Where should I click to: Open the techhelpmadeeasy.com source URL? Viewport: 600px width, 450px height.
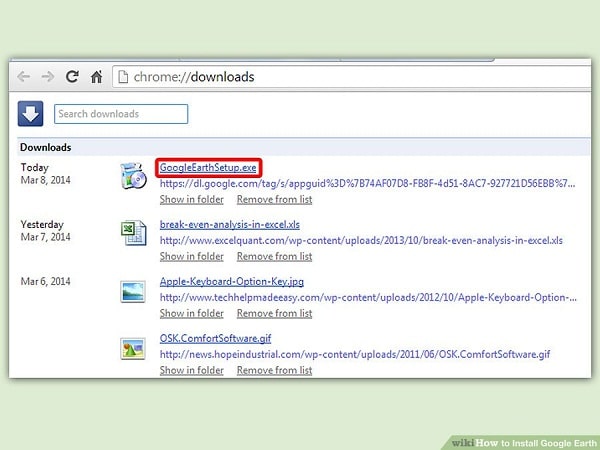368,297
